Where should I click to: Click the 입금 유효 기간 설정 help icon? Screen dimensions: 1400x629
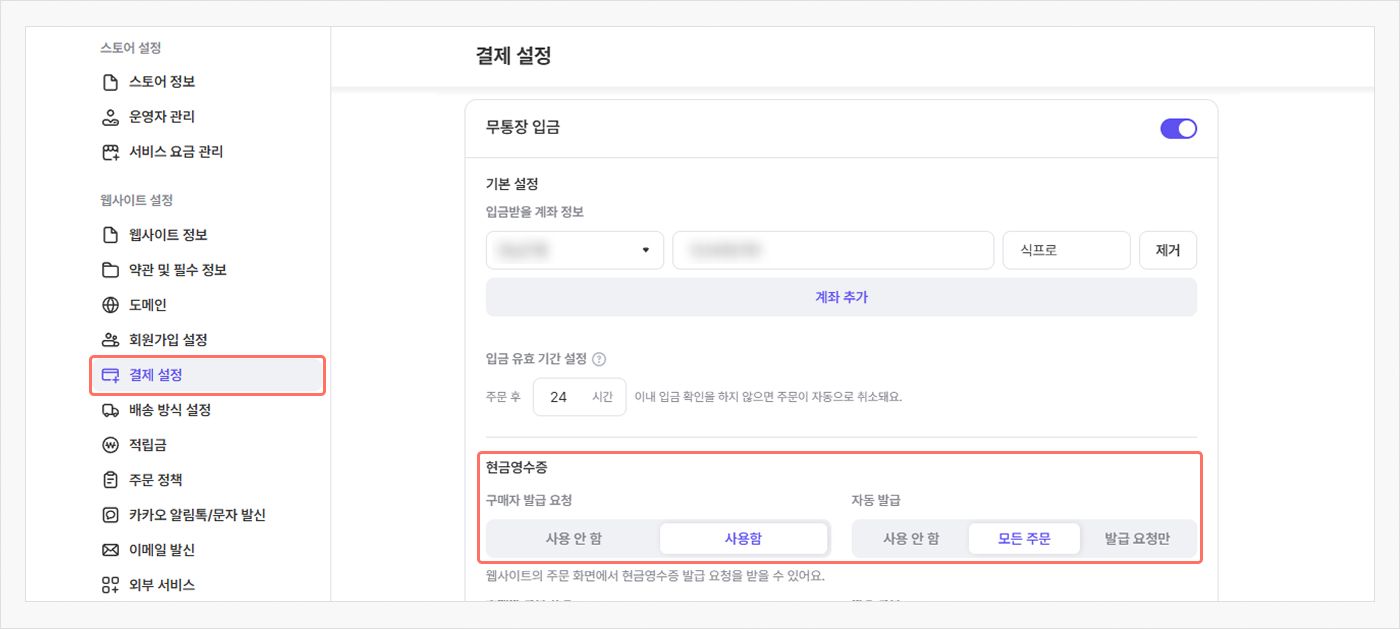[600, 359]
